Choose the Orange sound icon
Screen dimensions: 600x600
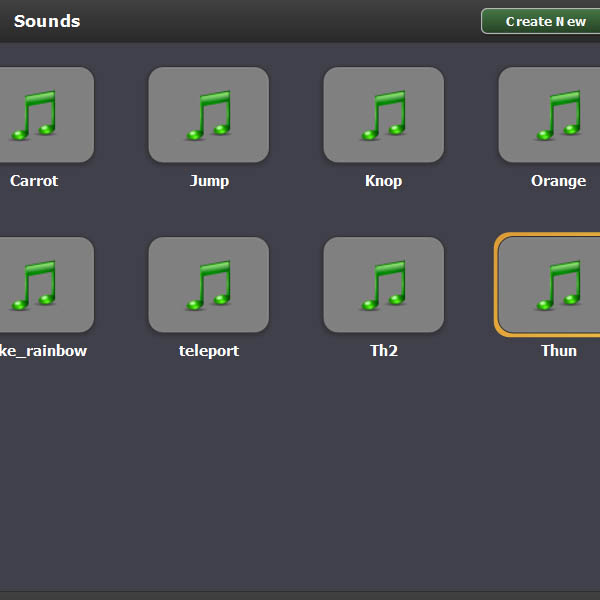pyautogui.click(x=550, y=115)
